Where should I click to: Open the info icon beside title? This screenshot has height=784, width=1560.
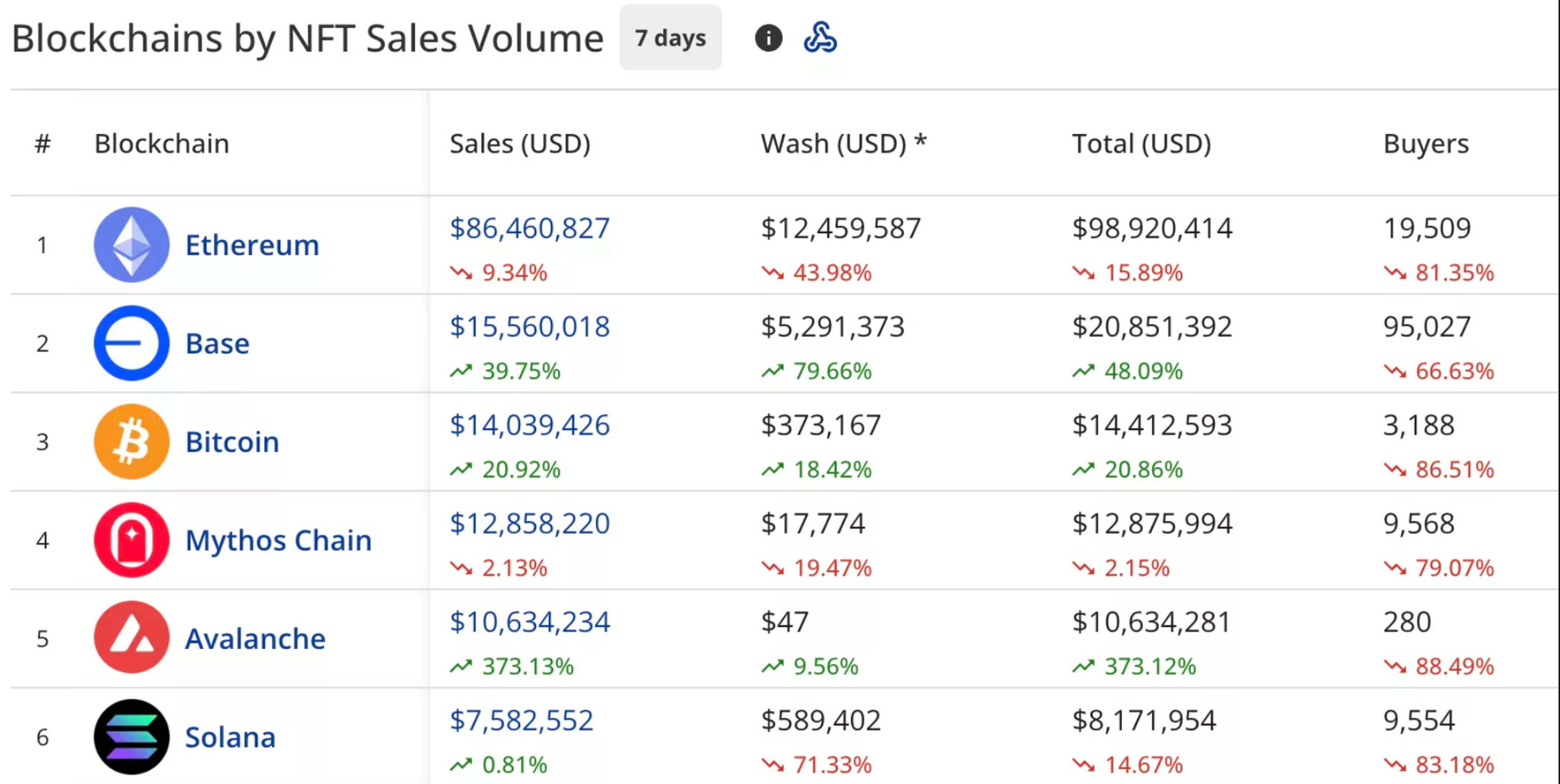768,38
